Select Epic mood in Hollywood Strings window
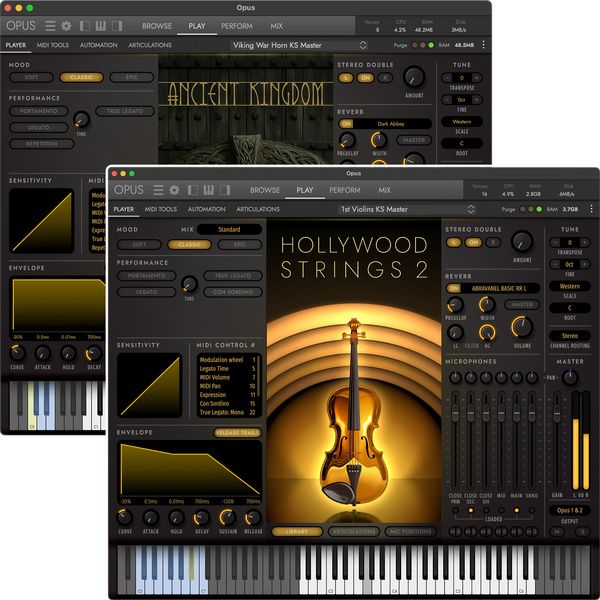This screenshot has height=600, width=600. (x=240, y=245)
